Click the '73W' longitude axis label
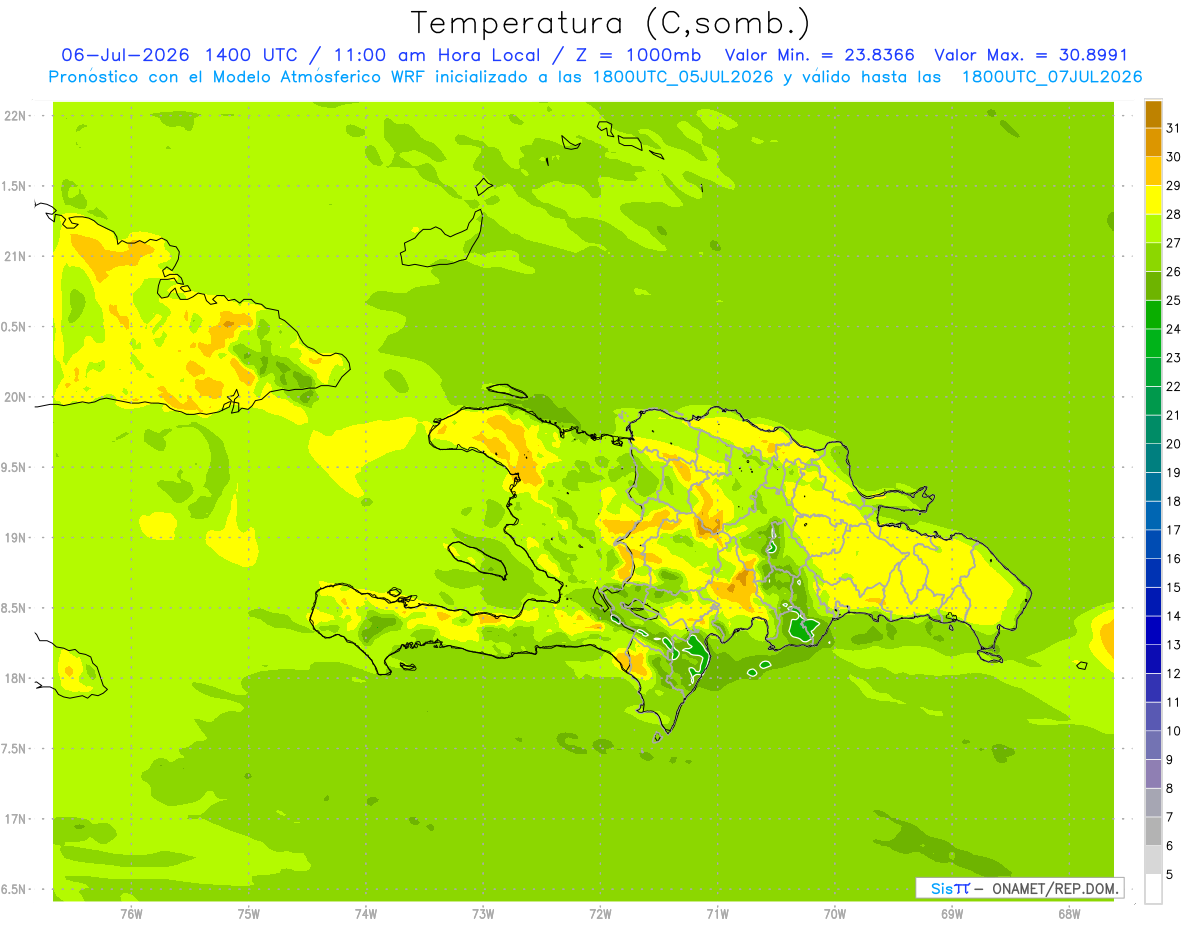This screenshot has height=927, width=1200. 483,913
